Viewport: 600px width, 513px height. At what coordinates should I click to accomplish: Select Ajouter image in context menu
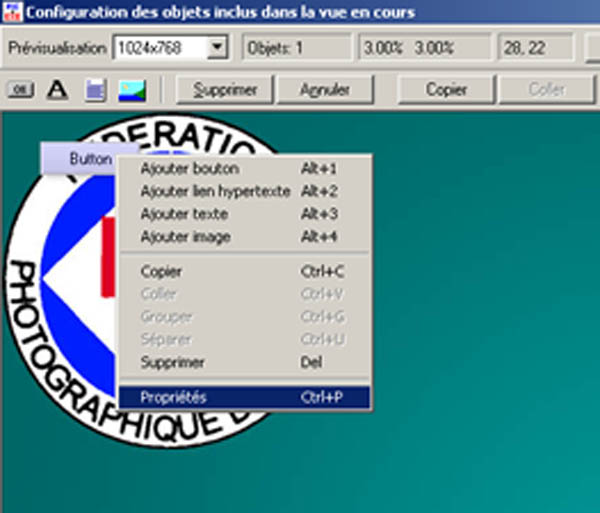coord(245,237)
